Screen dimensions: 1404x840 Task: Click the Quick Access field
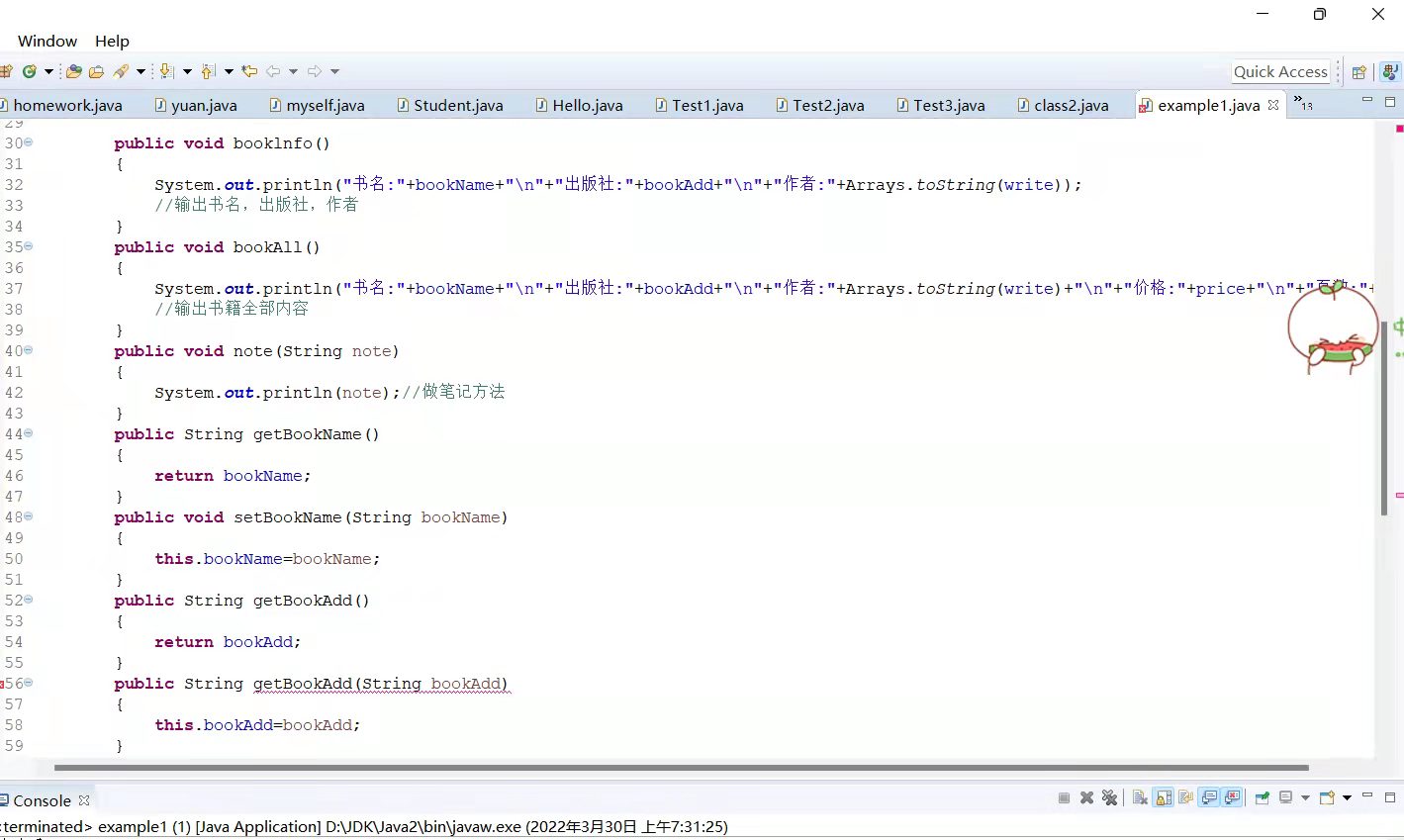coord(1280,71)
